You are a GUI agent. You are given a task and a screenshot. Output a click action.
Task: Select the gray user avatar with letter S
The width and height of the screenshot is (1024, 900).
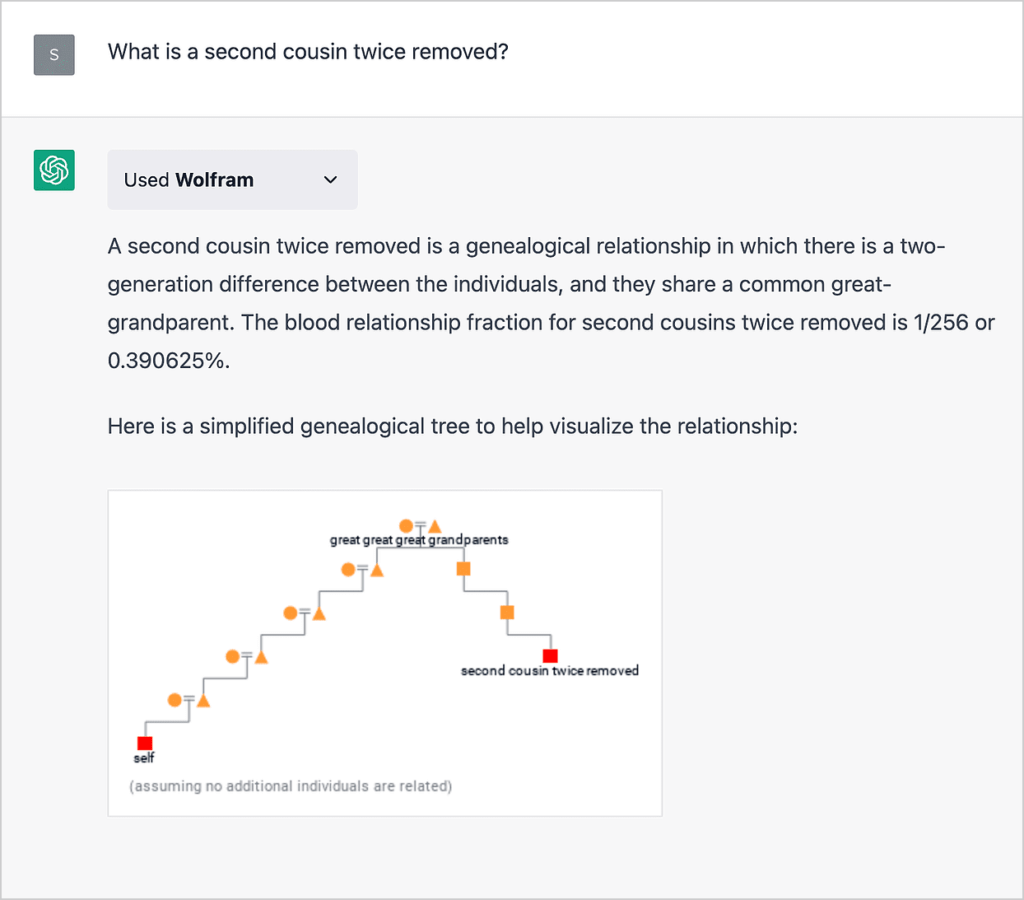(x=53, y=55)
